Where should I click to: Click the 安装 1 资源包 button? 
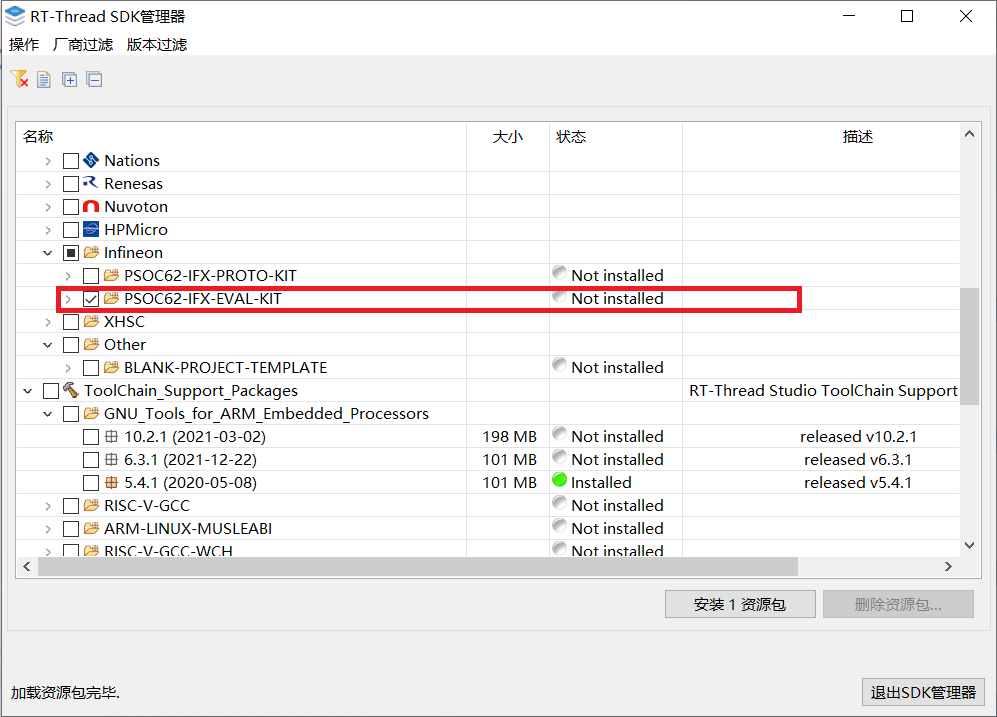(740, 604)
